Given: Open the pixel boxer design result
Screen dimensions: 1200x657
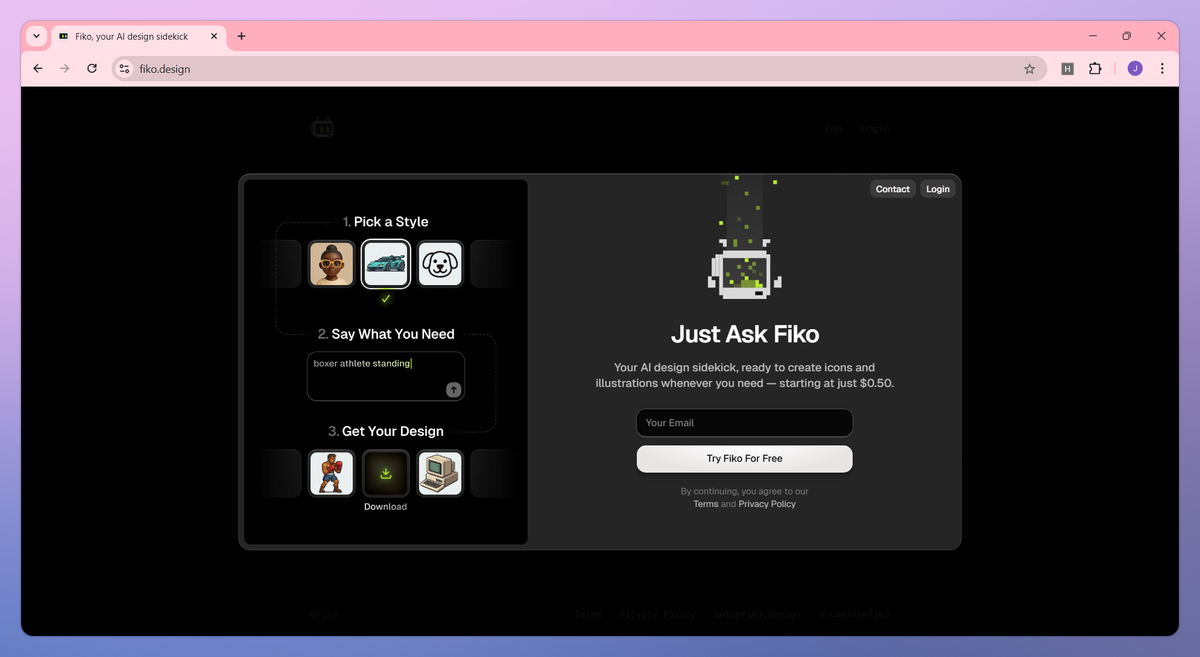Looking at the screenshot, I should pos(331,473).
